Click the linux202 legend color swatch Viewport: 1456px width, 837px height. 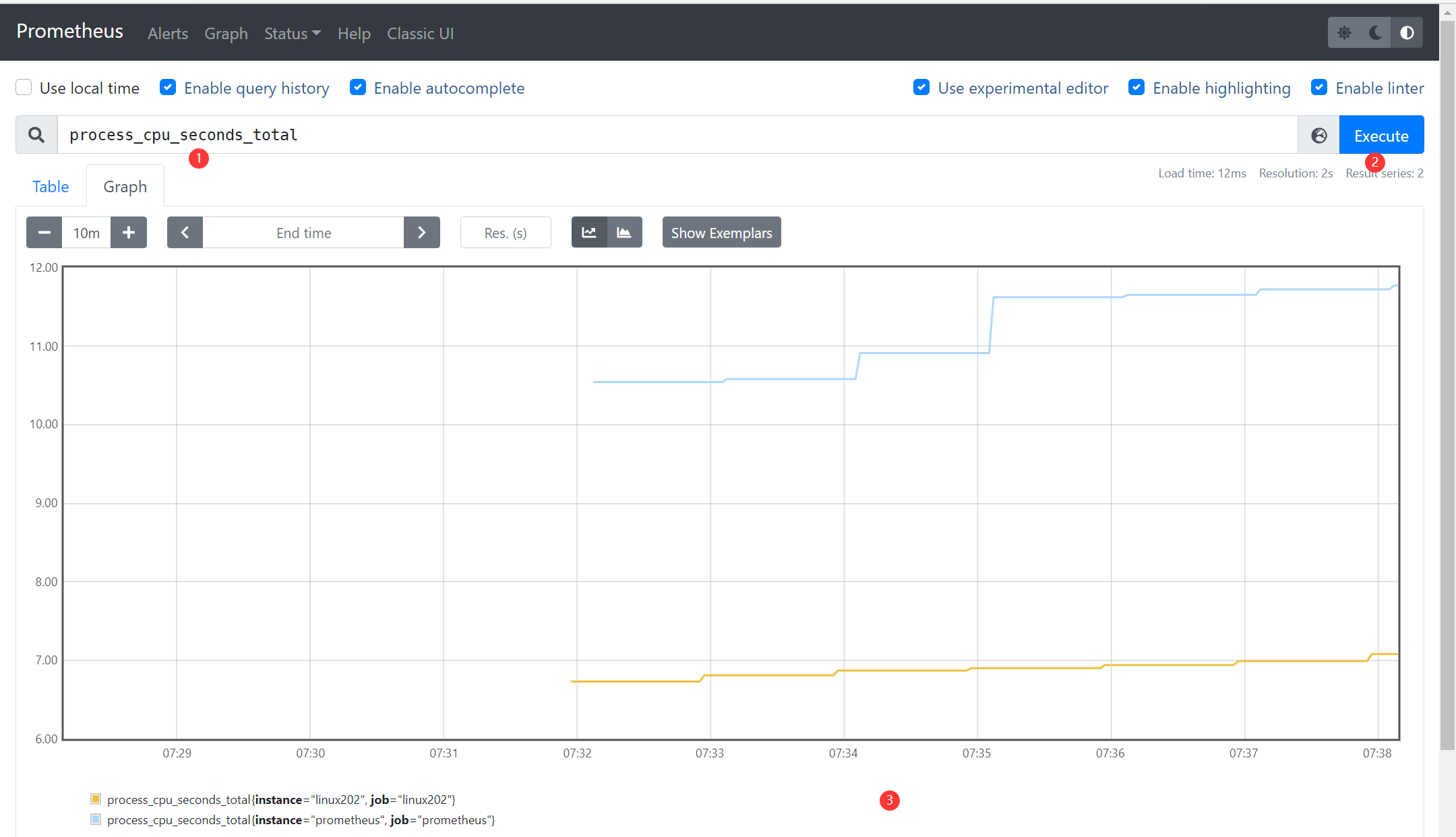click(96, 799)
